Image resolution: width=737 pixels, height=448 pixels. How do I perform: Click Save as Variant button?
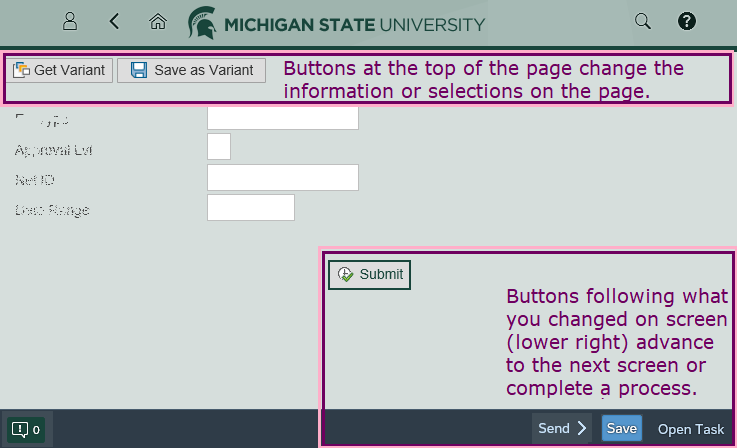(x=191, y=70)
